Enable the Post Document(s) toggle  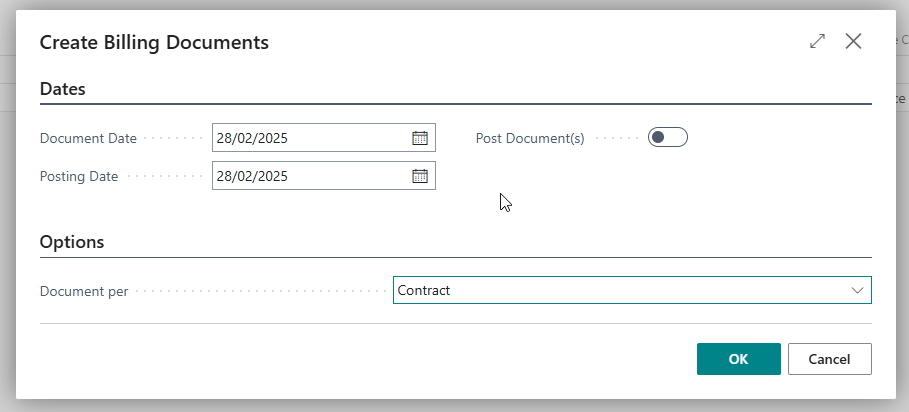tap(668, 137)
